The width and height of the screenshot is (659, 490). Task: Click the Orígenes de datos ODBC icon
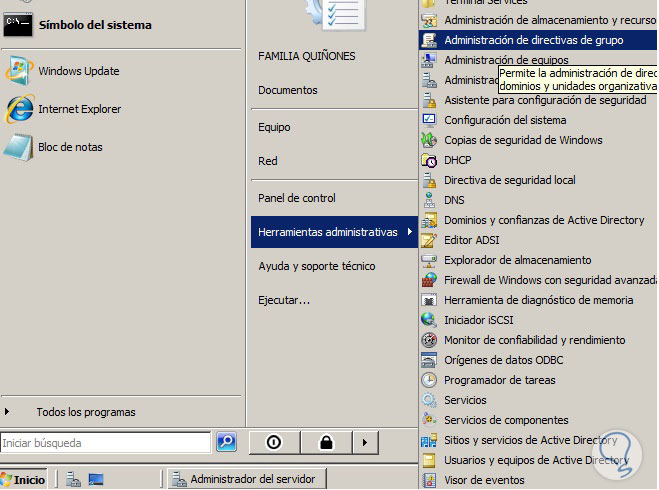(x=429, y=360)
